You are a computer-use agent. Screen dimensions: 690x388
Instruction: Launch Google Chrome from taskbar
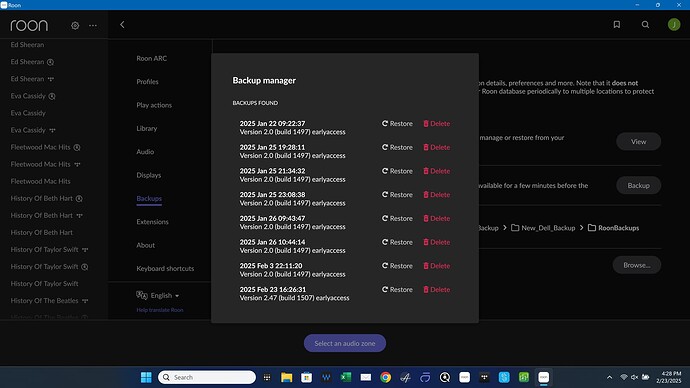[x=385, y=377]
